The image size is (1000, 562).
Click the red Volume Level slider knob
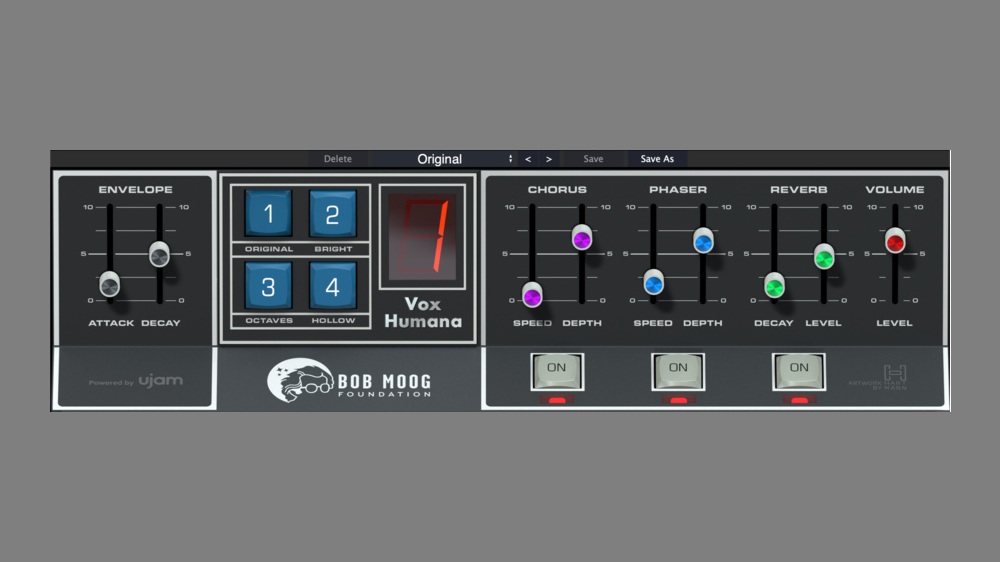[895, 240]
